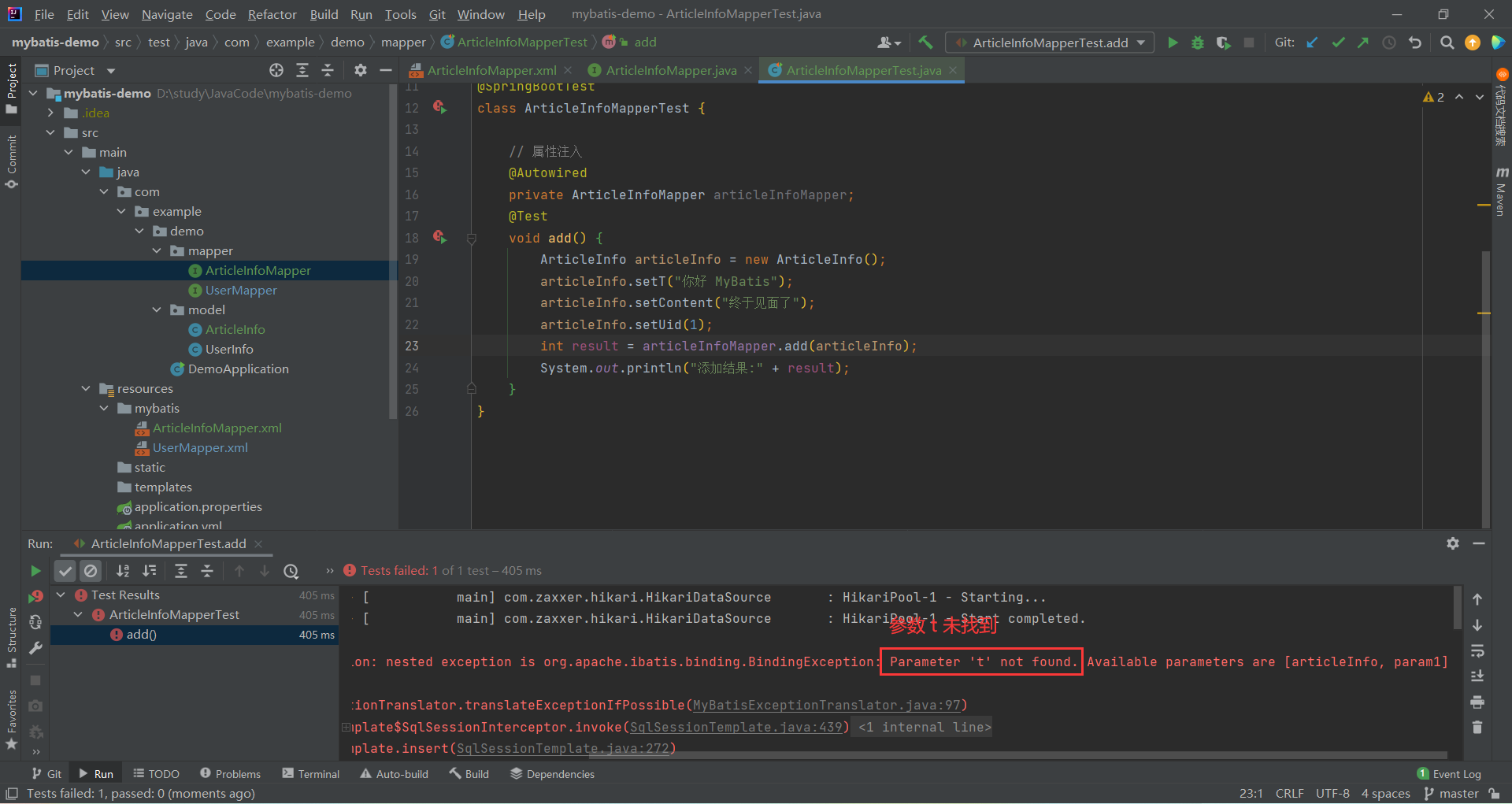
Task: Open SqlSessionTemplate.java:439 stack link
Action: [x=736, y=727]
